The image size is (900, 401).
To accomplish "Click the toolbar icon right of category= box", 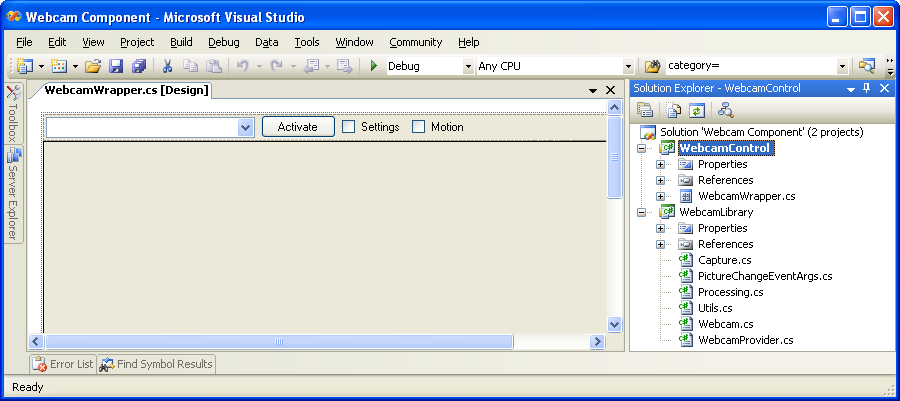I will point(866,67).
